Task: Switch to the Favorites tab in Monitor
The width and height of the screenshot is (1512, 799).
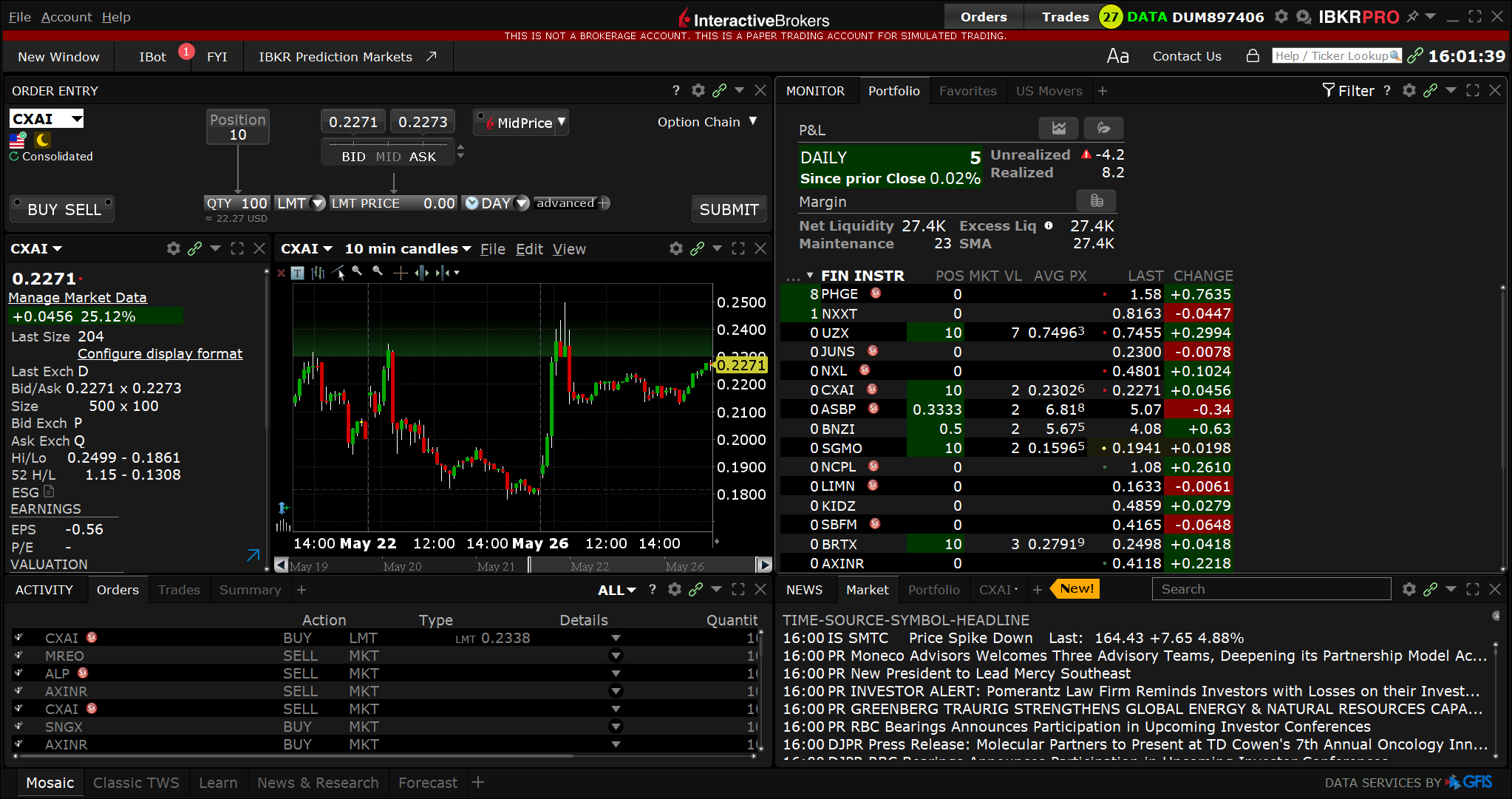Action: [x=967, y=90]
